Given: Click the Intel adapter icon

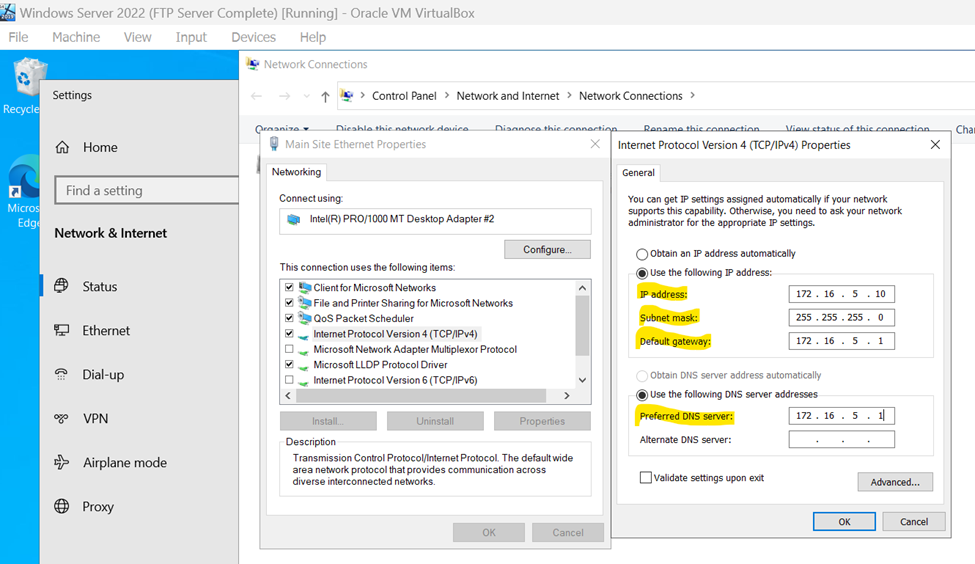Looking at the screenshot, I should point(293,220).
